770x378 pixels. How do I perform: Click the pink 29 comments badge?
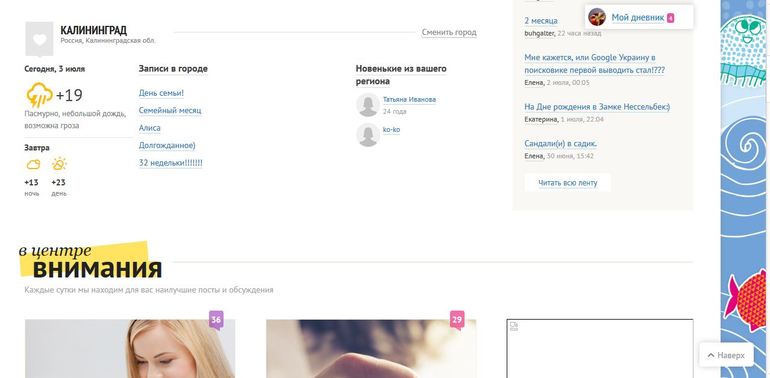click(457, 320)
